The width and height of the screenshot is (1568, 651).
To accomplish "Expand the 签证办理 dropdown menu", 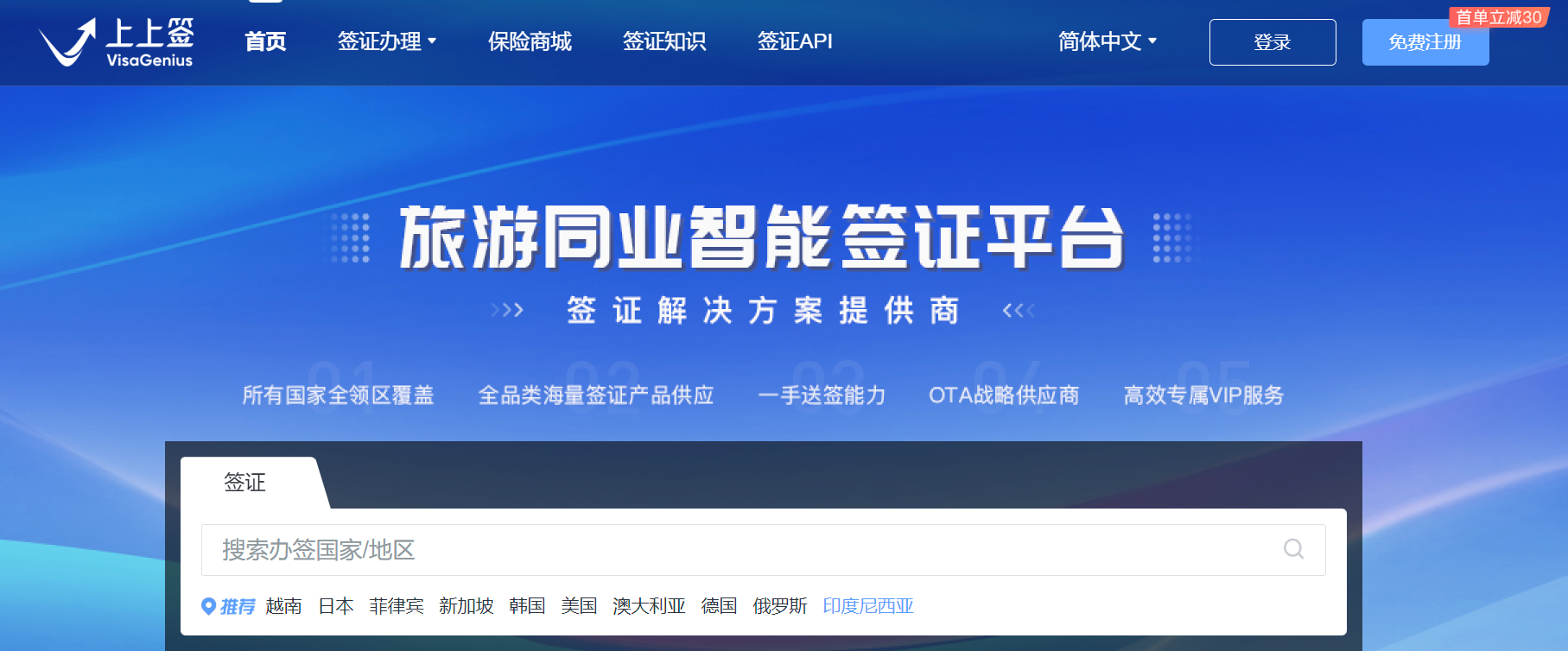I will 387,41.
